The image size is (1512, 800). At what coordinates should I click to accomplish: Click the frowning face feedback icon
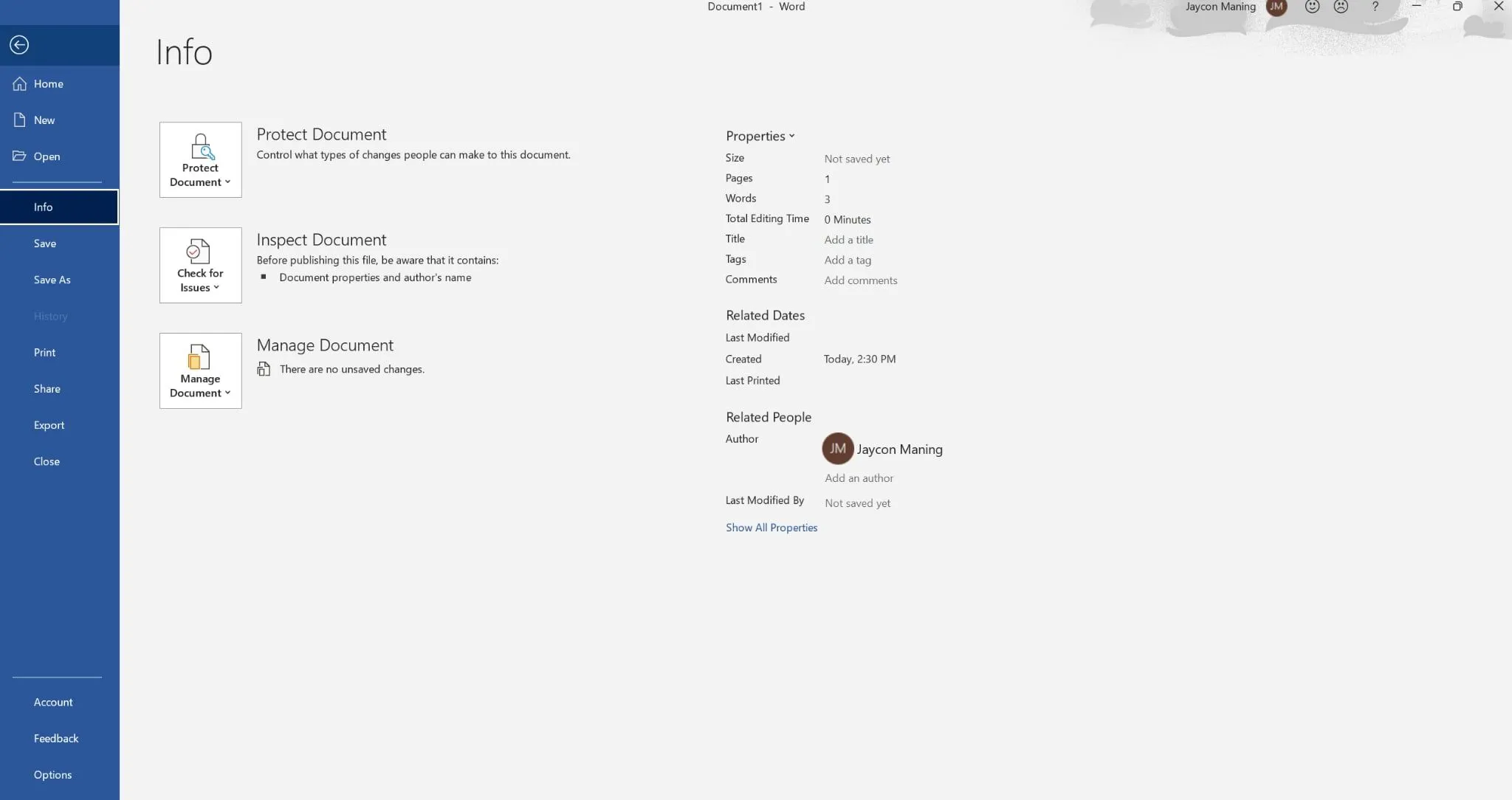click(1341, 7)
